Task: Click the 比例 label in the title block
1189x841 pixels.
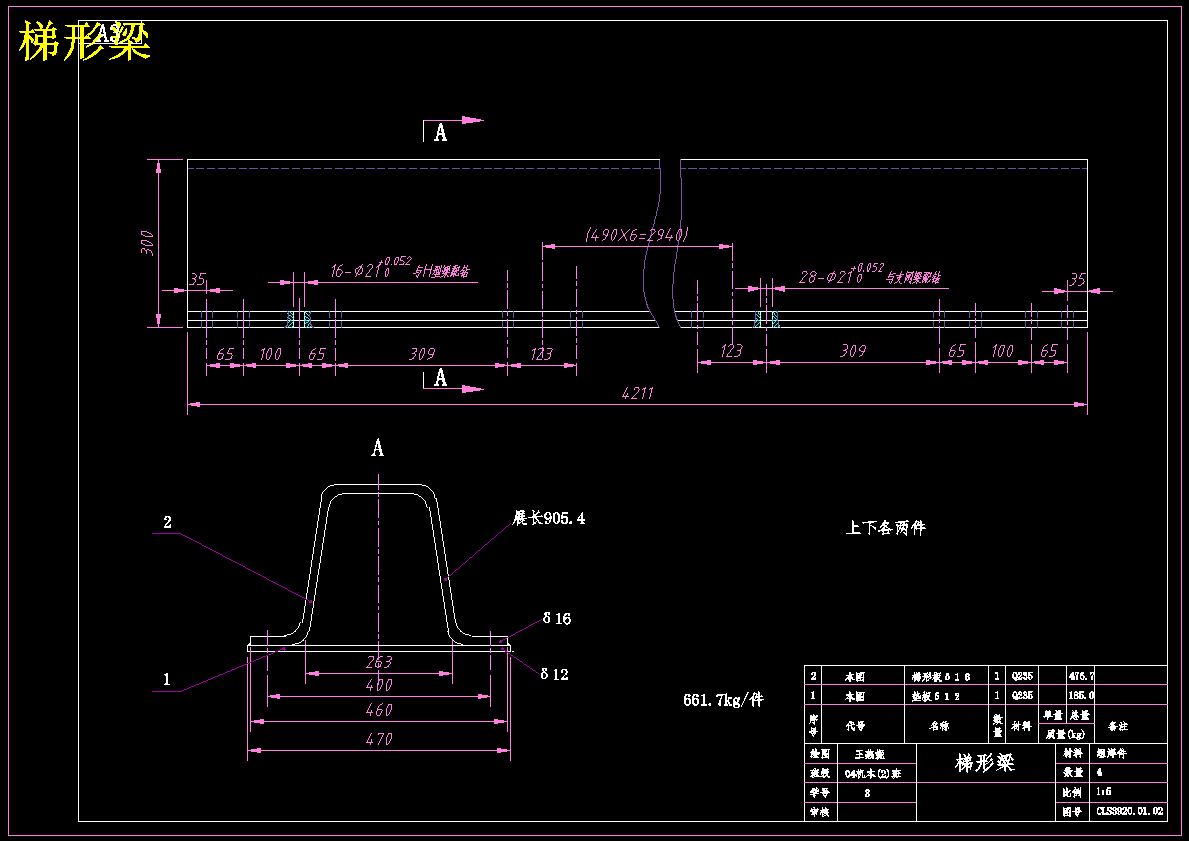Action: coord(1072,792)
